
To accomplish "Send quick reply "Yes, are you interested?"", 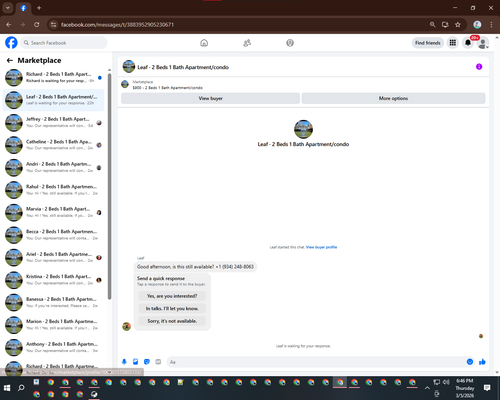I will (x=172, y=296).
